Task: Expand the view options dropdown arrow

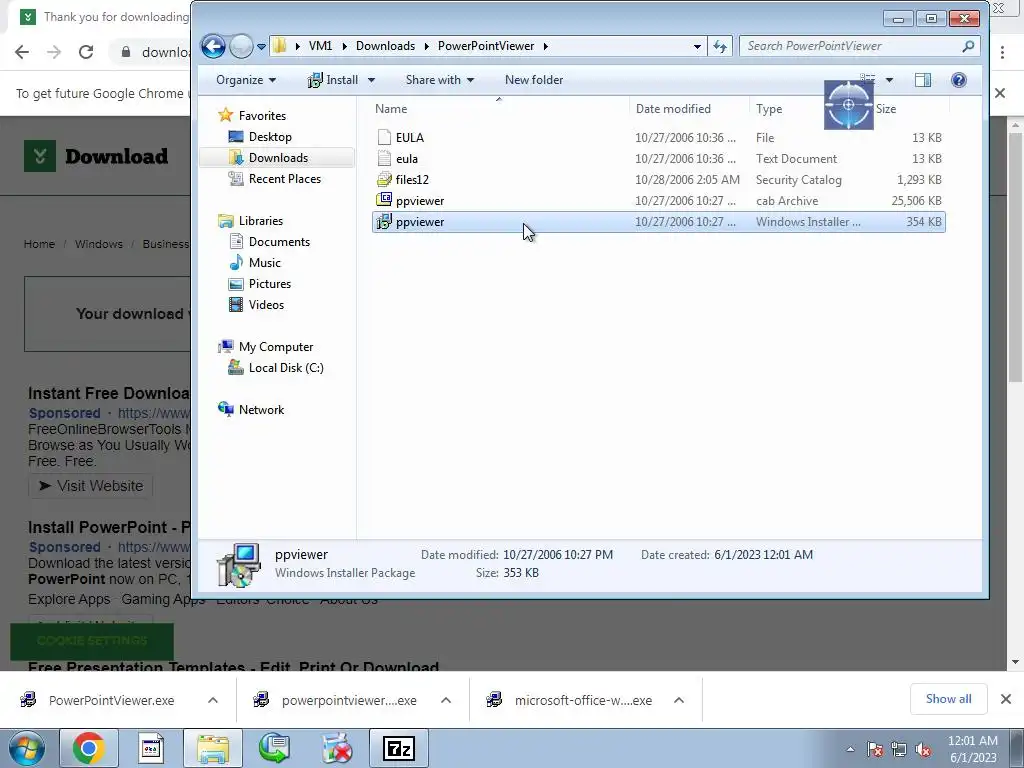Action: click(x=889, y=80)
